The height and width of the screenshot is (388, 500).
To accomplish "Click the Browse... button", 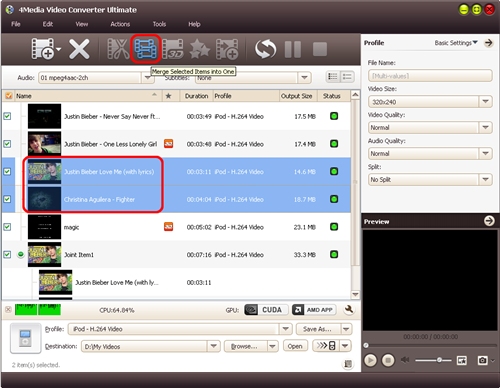I will (245, 346).
